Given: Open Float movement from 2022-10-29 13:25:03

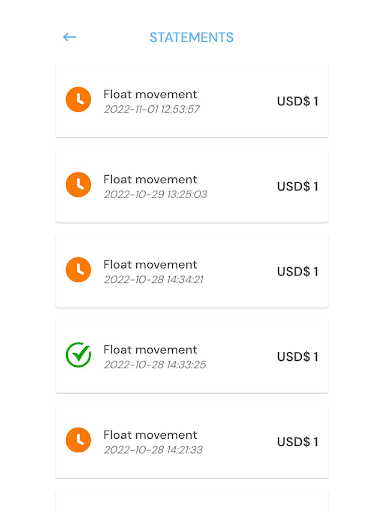Looking at the screenshot, I should [x=192, y=186].
